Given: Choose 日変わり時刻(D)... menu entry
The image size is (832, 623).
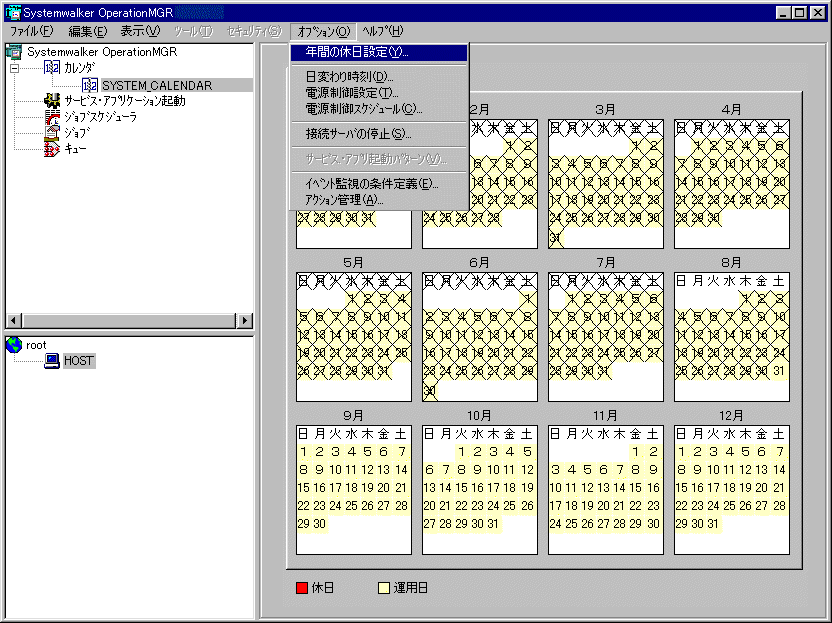Looking at the screenshot, I should click(x=379, y=77).
